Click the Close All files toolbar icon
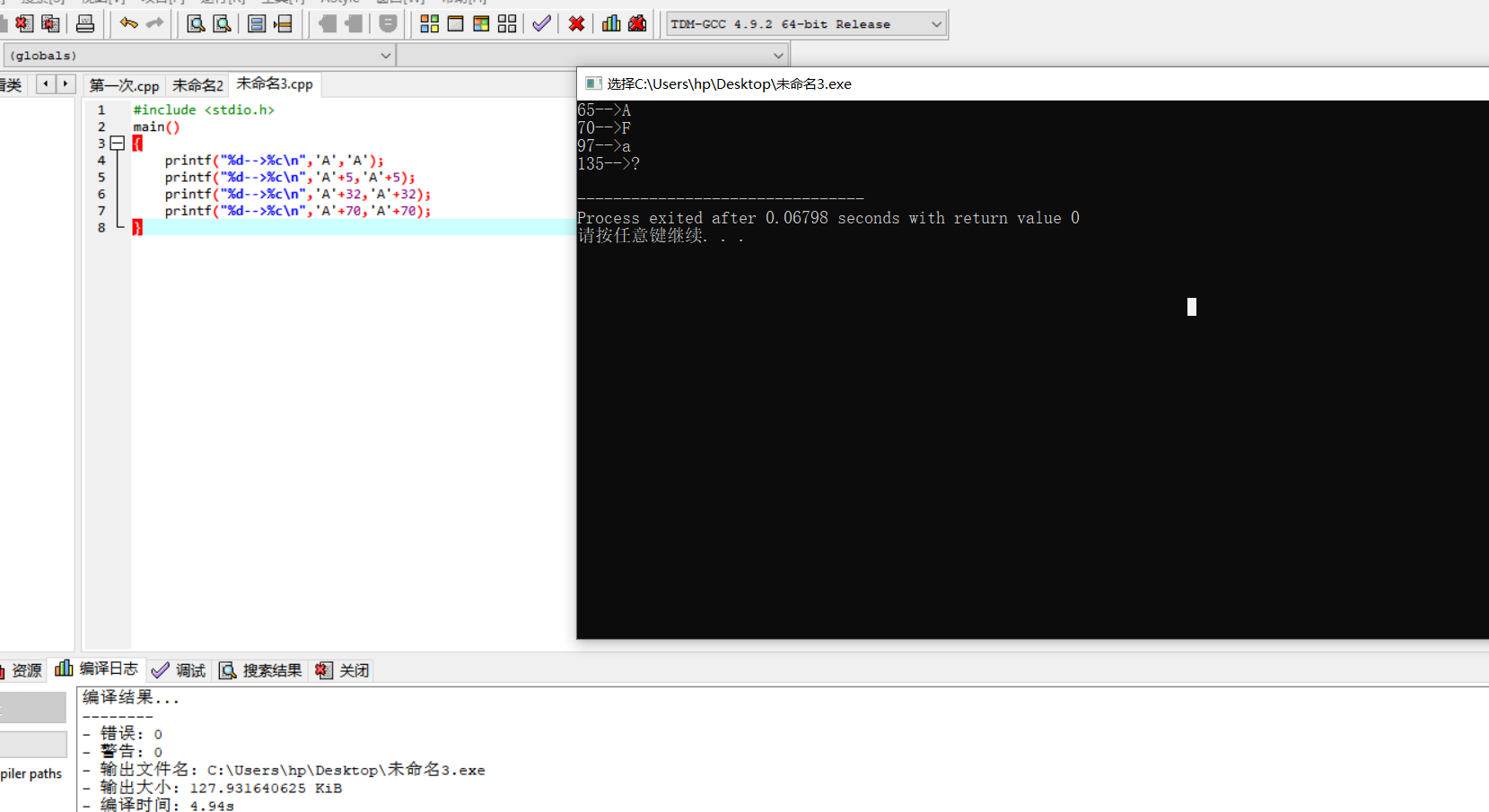 51,23
